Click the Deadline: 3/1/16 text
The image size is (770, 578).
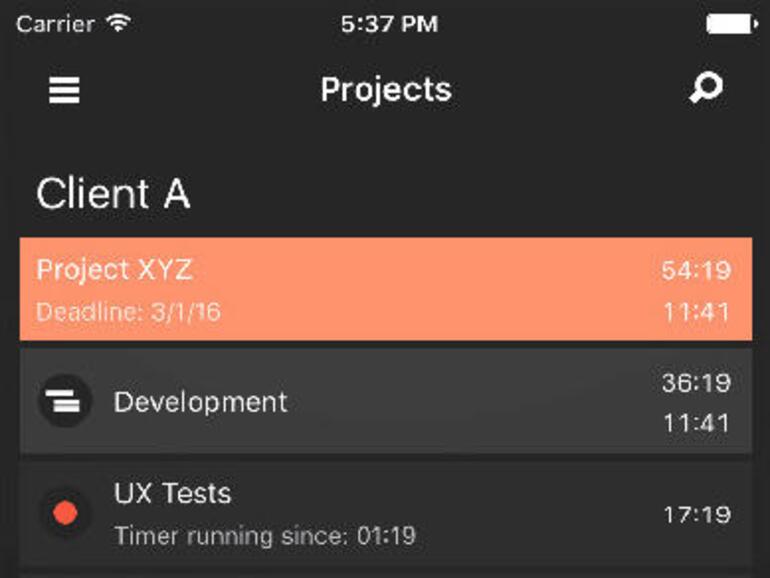click(x=128, y=312)
